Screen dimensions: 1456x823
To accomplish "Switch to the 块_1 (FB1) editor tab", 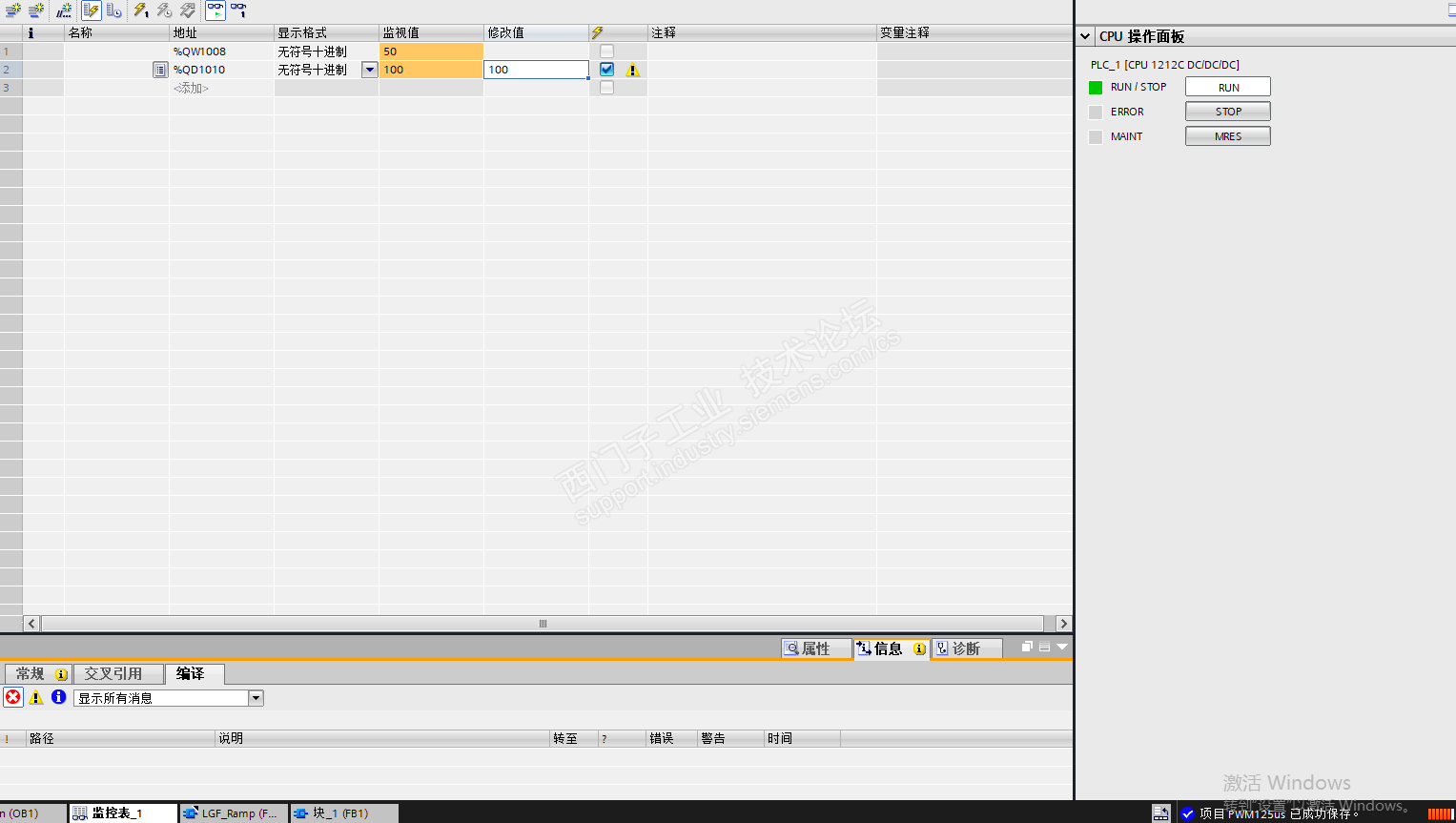I will tap(344, 813).
